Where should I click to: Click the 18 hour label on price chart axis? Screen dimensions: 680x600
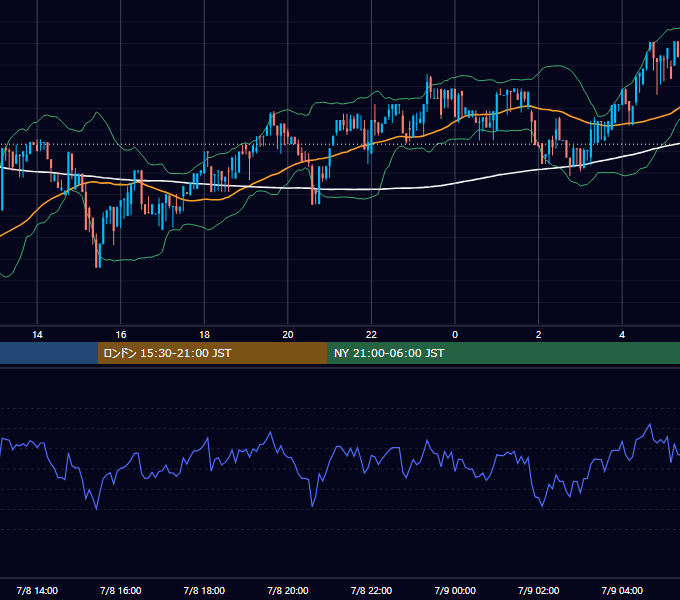pyautogui.click(x=204, y=335)
